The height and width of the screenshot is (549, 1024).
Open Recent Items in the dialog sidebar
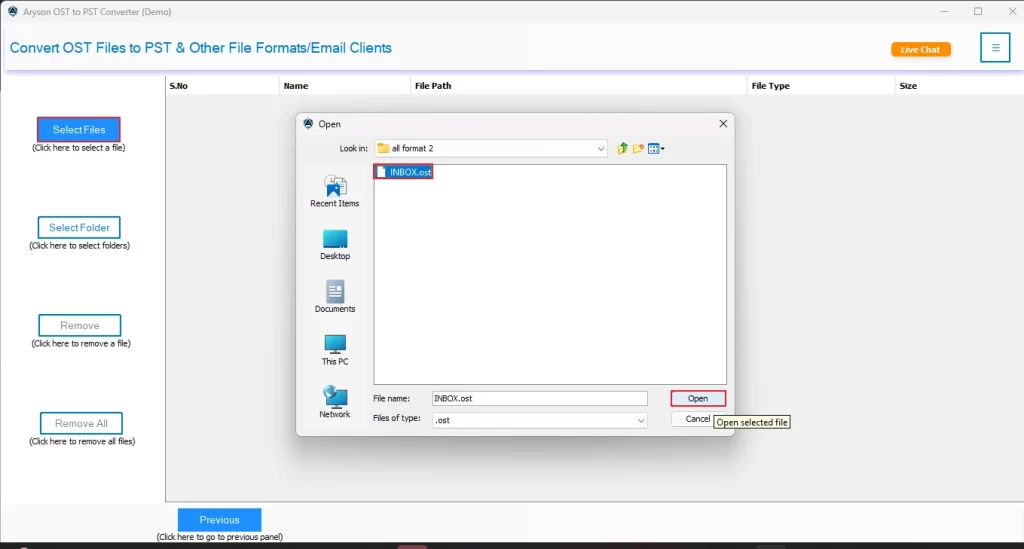pos(334,191)
